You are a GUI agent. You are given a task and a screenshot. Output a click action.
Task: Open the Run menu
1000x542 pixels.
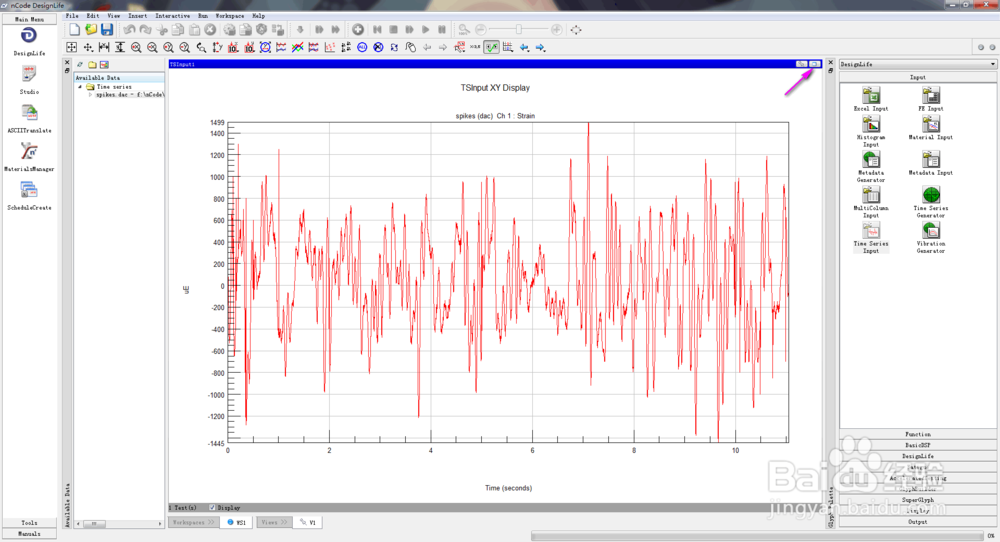pos(203,15)
